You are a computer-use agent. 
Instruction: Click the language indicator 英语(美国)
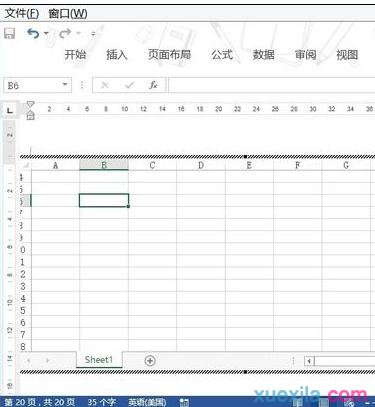click(147, 402)
